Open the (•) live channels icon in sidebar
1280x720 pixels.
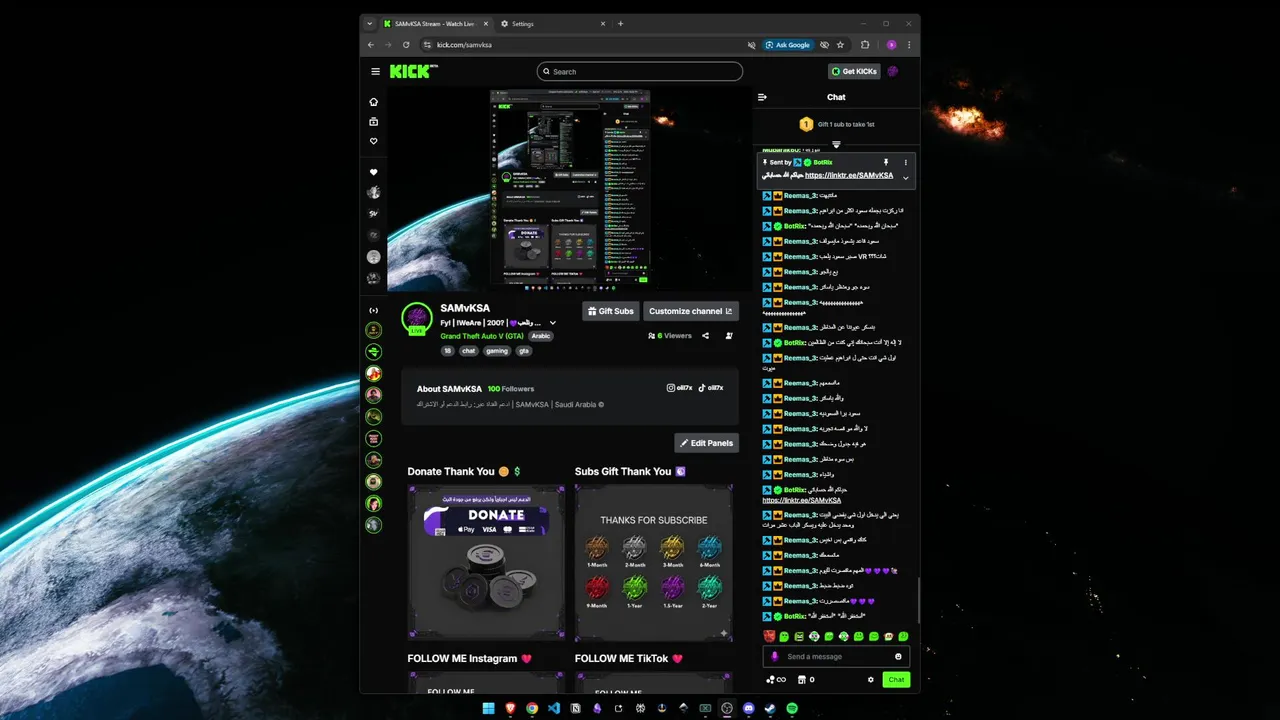(374, 311)
